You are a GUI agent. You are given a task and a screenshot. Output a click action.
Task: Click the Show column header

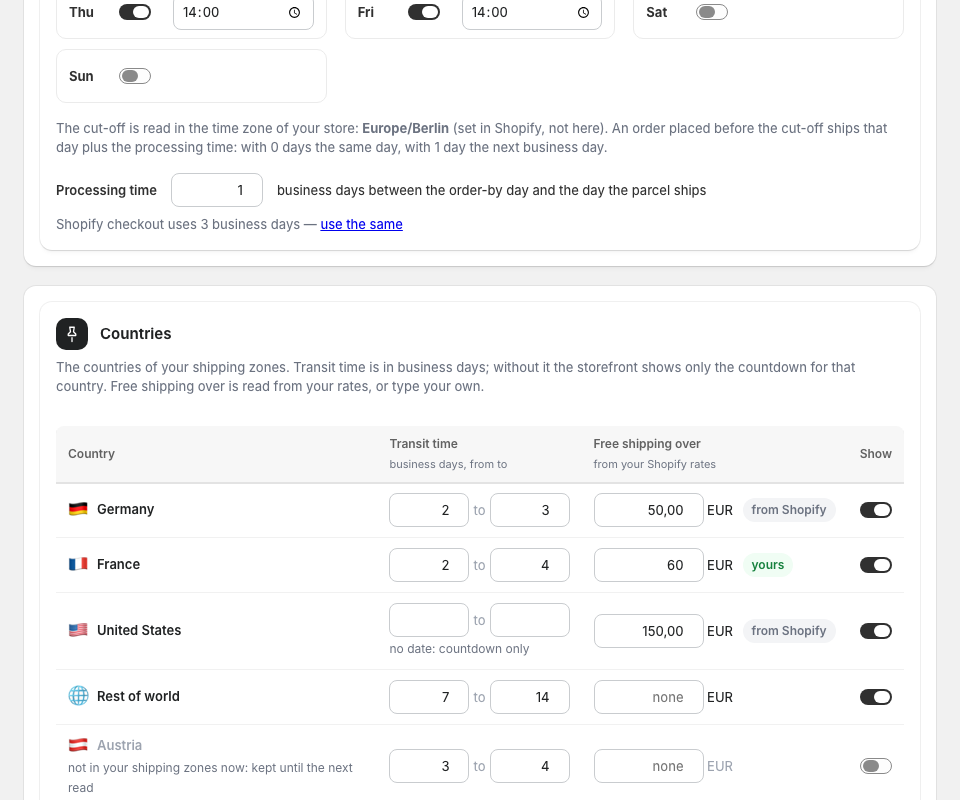(x=876, y=454)
